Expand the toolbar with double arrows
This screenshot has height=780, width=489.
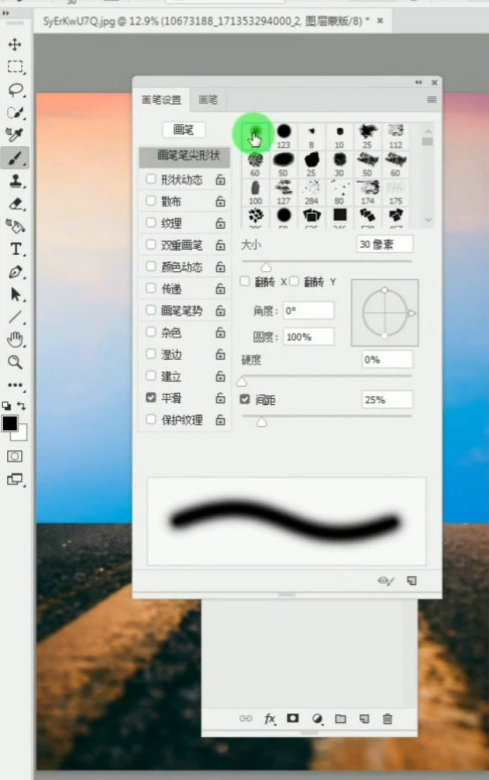(x=6, y=13)
